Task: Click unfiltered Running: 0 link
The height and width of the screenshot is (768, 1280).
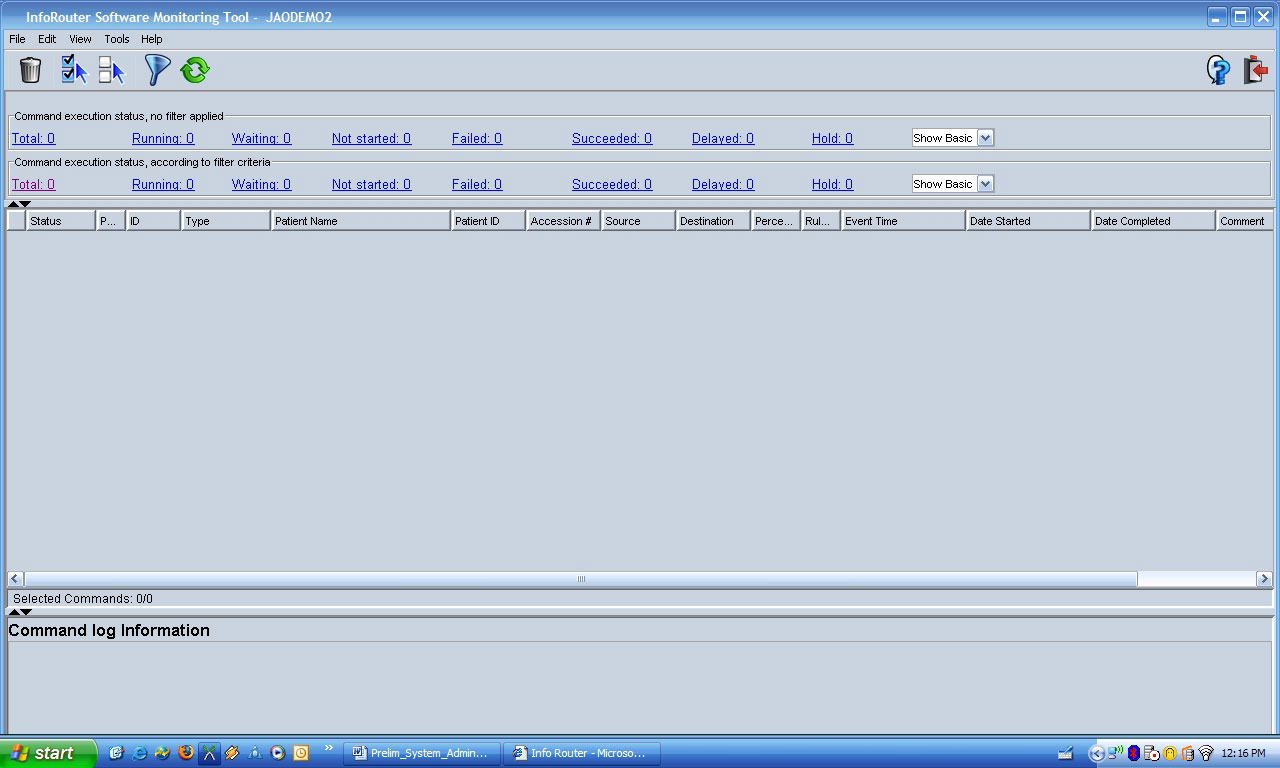Action: pos(163,138)
